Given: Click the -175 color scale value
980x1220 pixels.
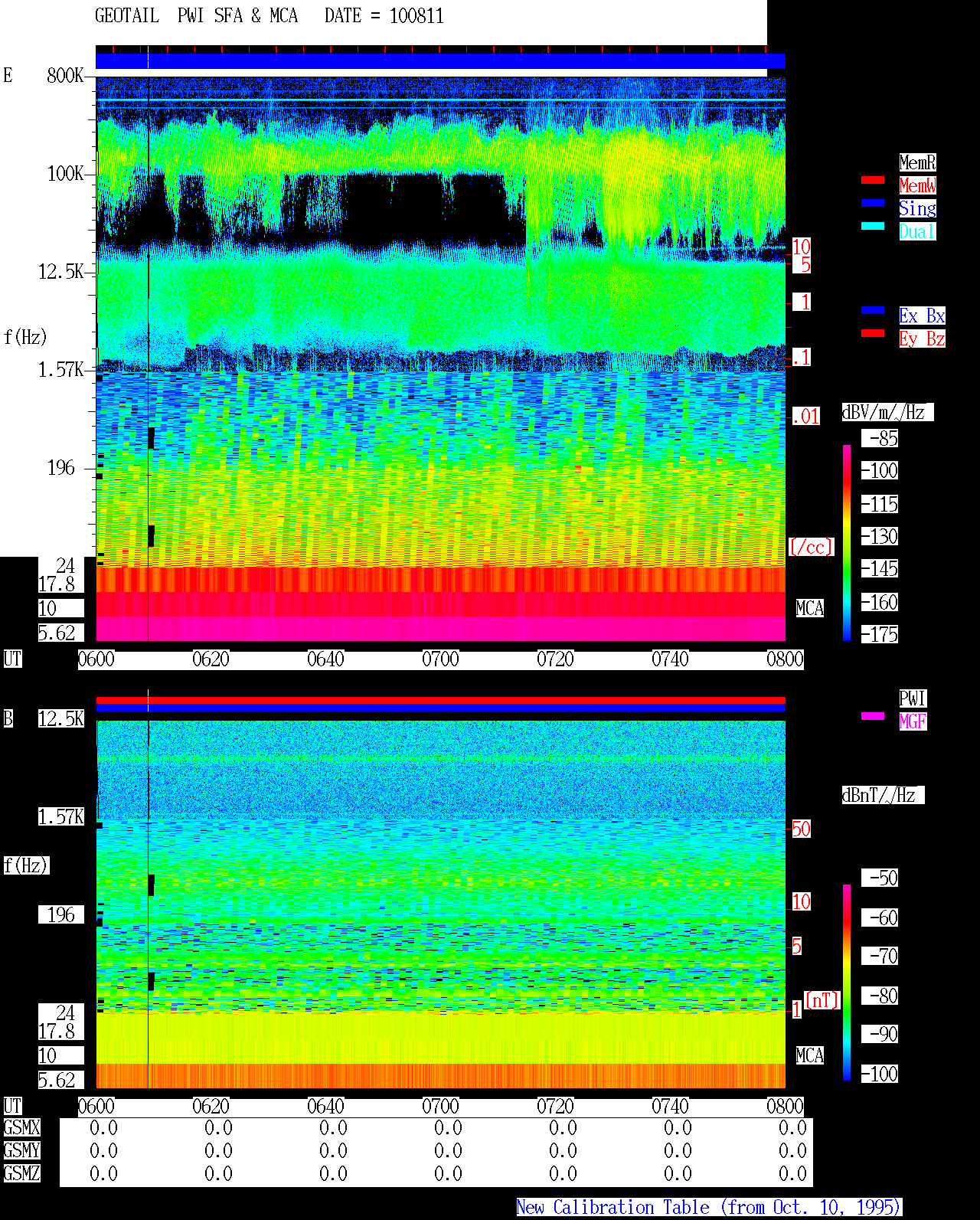Looking at the screenshot, I should (x=880, y=634).
